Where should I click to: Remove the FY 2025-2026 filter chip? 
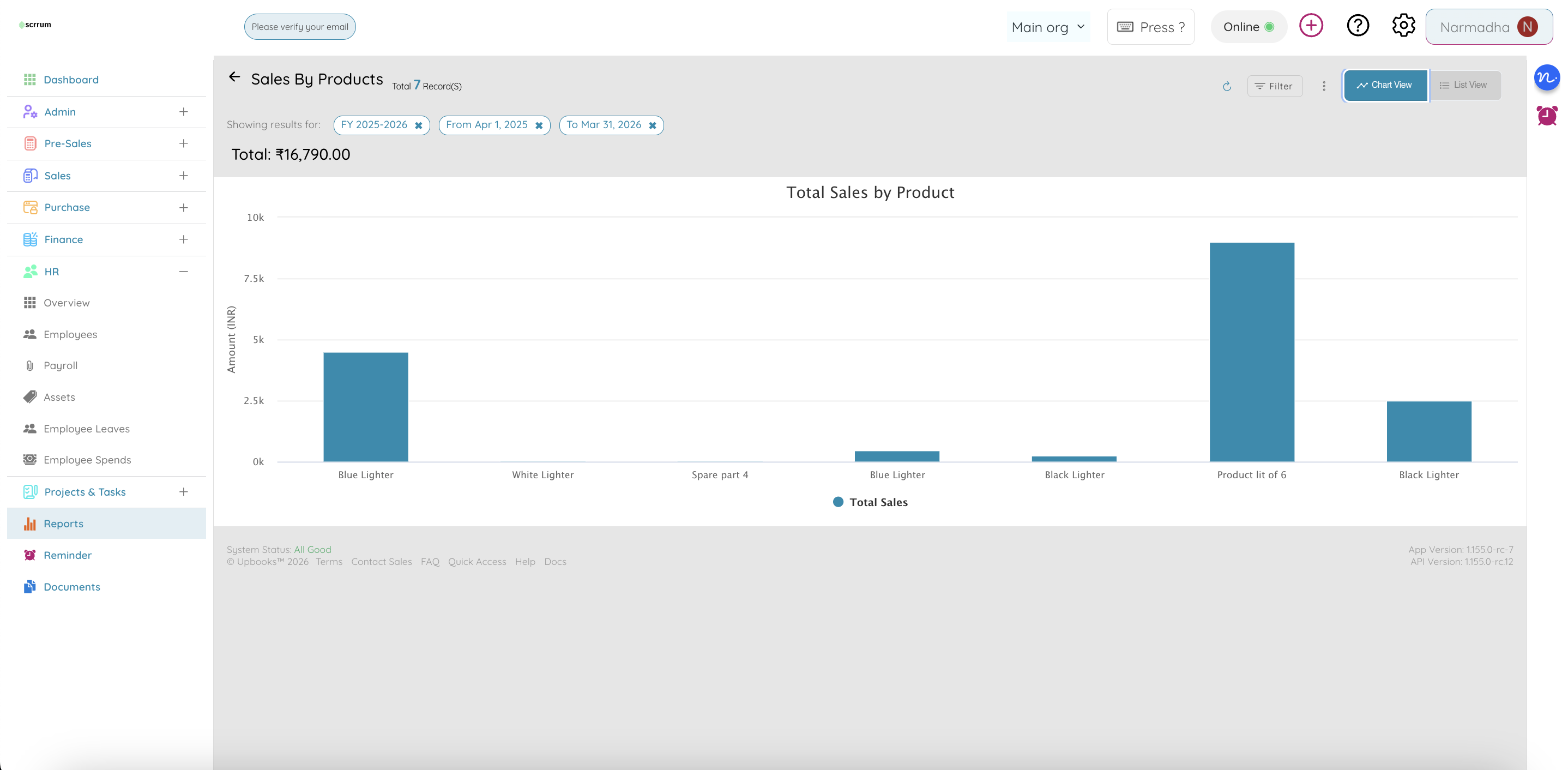coord(419,125)
